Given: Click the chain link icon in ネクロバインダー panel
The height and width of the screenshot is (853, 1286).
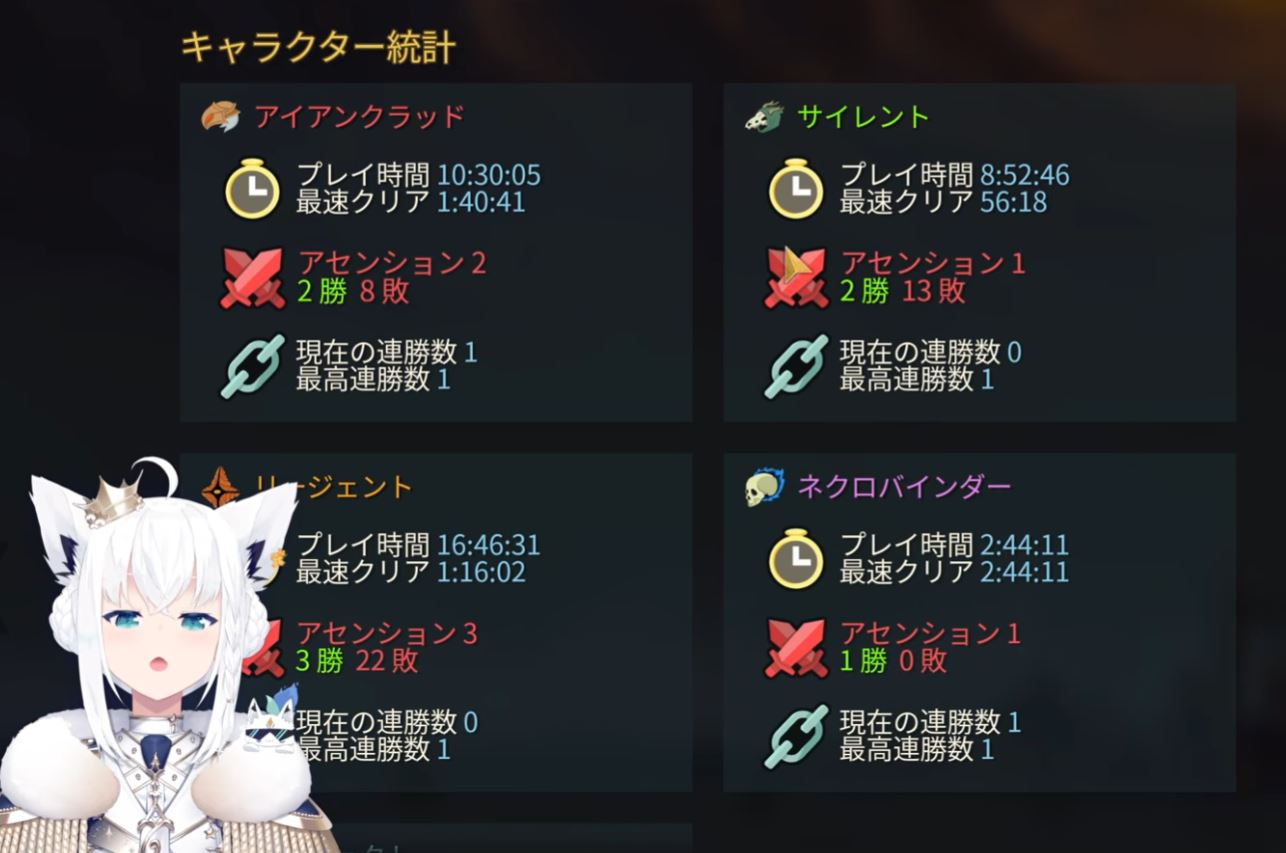Looking at the screenshot, I should click(x=796, y=736).
